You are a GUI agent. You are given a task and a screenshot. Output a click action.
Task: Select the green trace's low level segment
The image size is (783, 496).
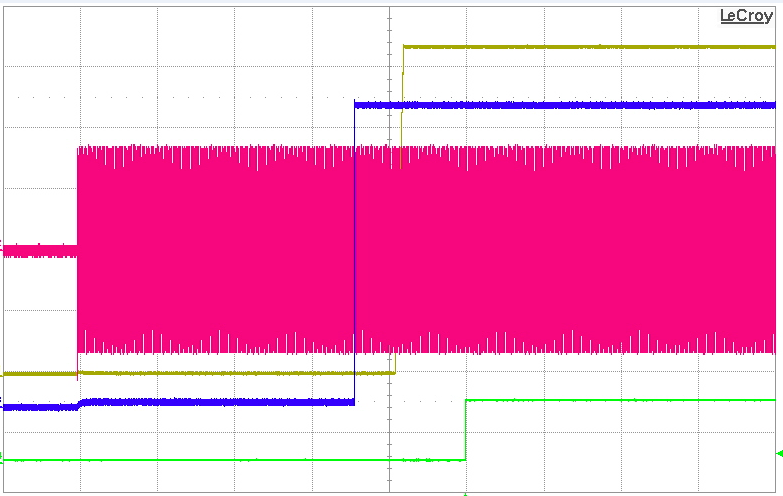[x=230, y=460]
